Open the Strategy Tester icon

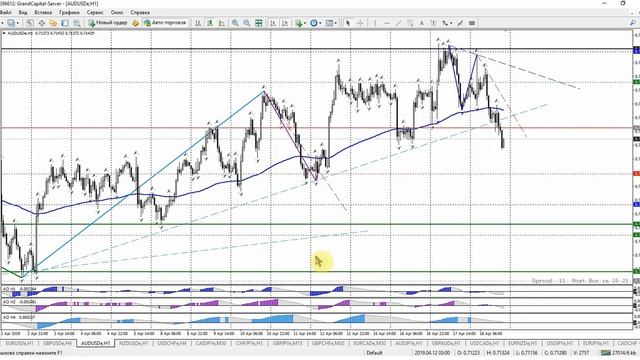tap(76, 23)
